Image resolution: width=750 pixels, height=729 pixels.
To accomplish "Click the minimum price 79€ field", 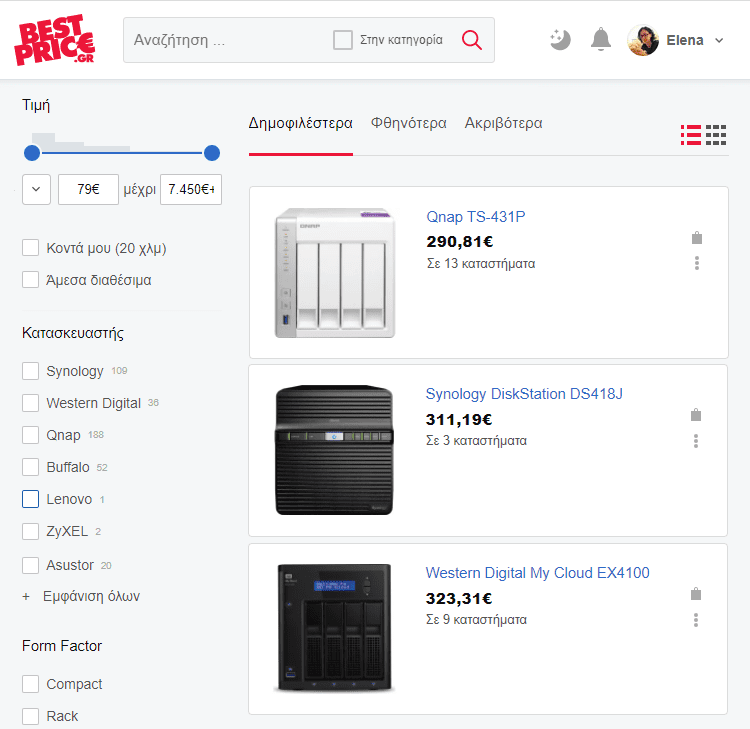I will pos(88,189).
